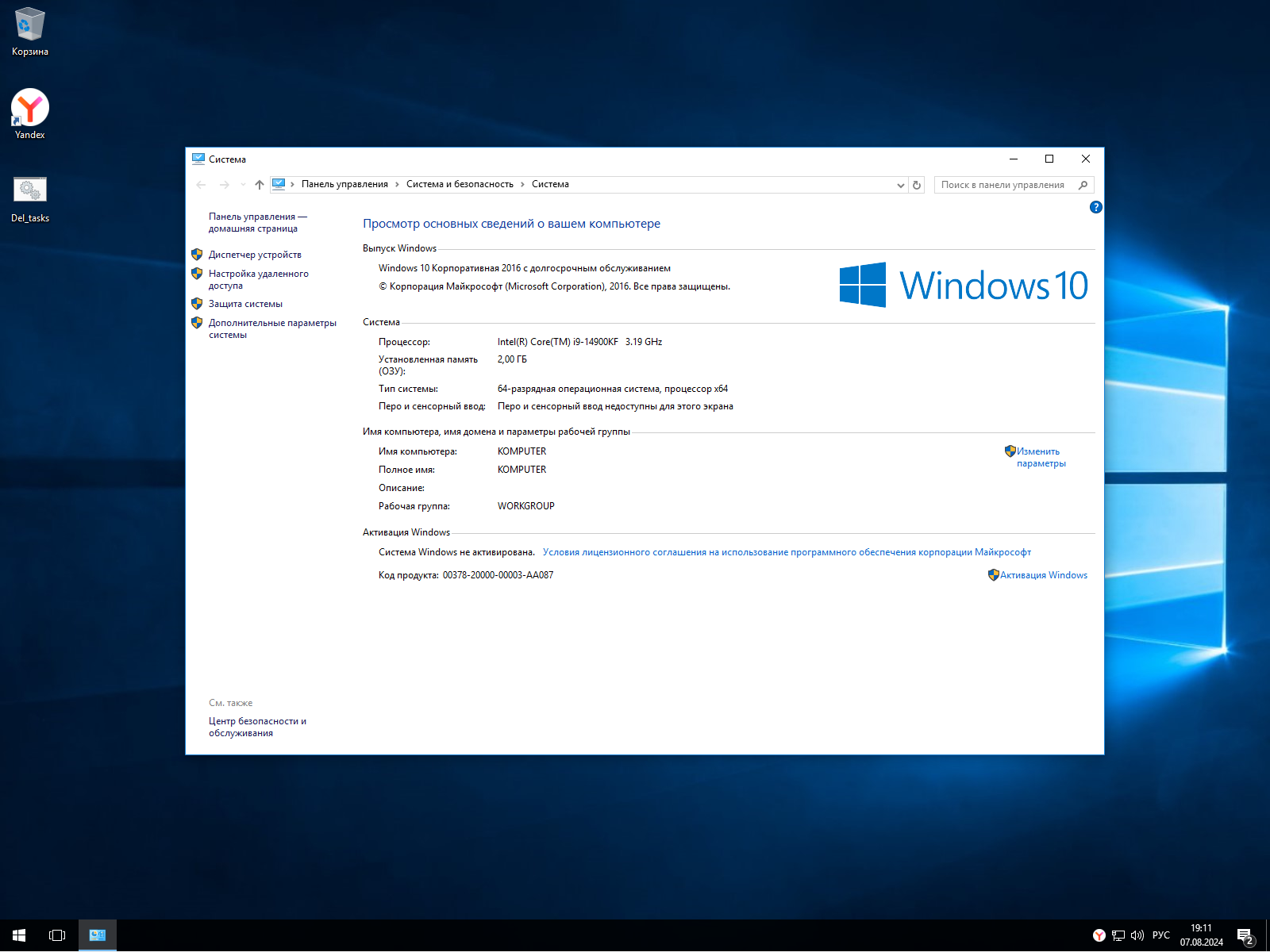
Task: Minimize the Система window
Action: (1014, 159)
